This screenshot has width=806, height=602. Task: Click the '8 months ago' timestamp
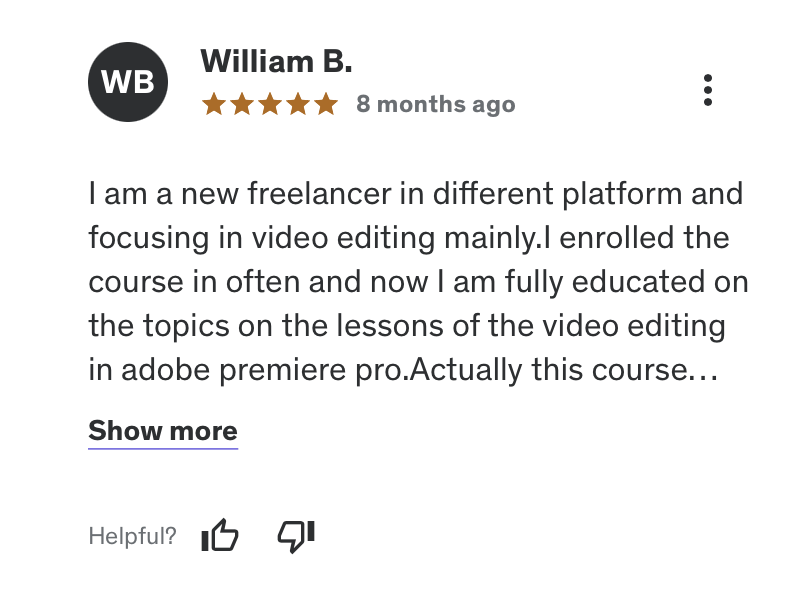pyautogui.click(x=435, y=104)
